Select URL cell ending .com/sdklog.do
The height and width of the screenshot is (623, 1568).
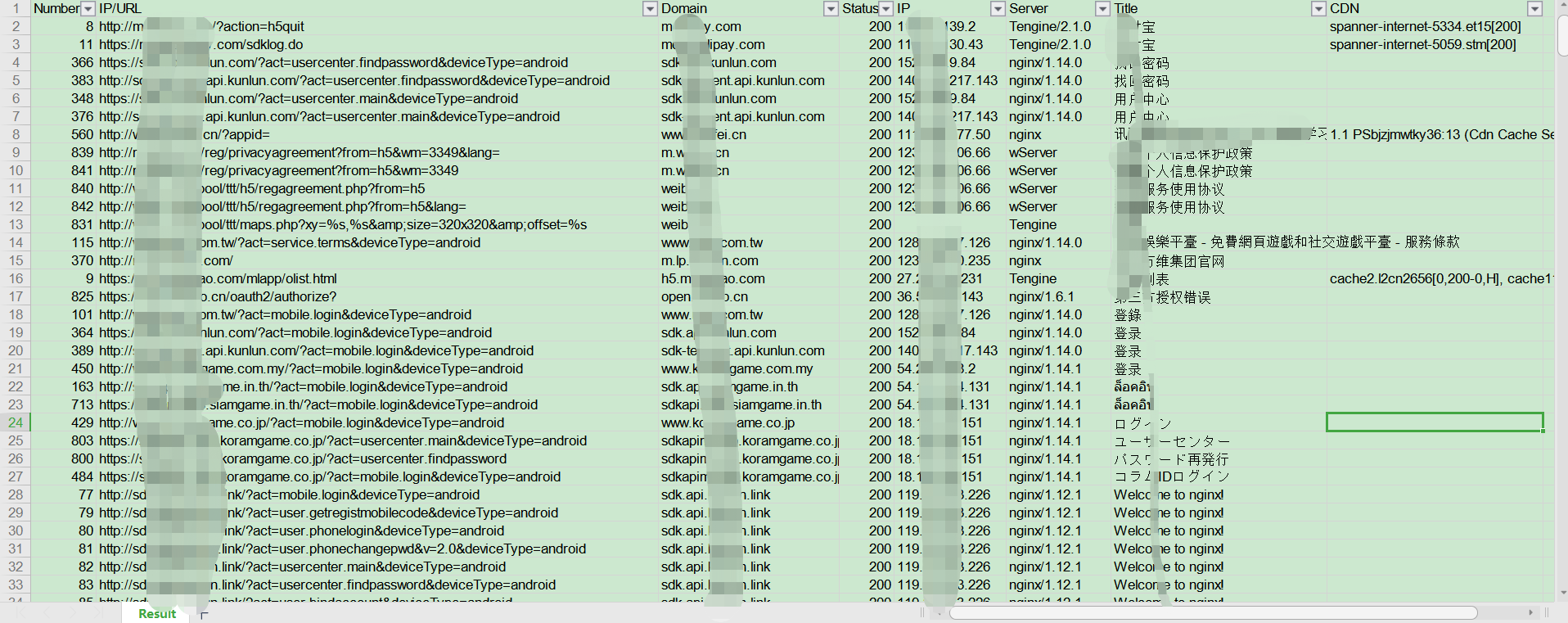(377, 44)
